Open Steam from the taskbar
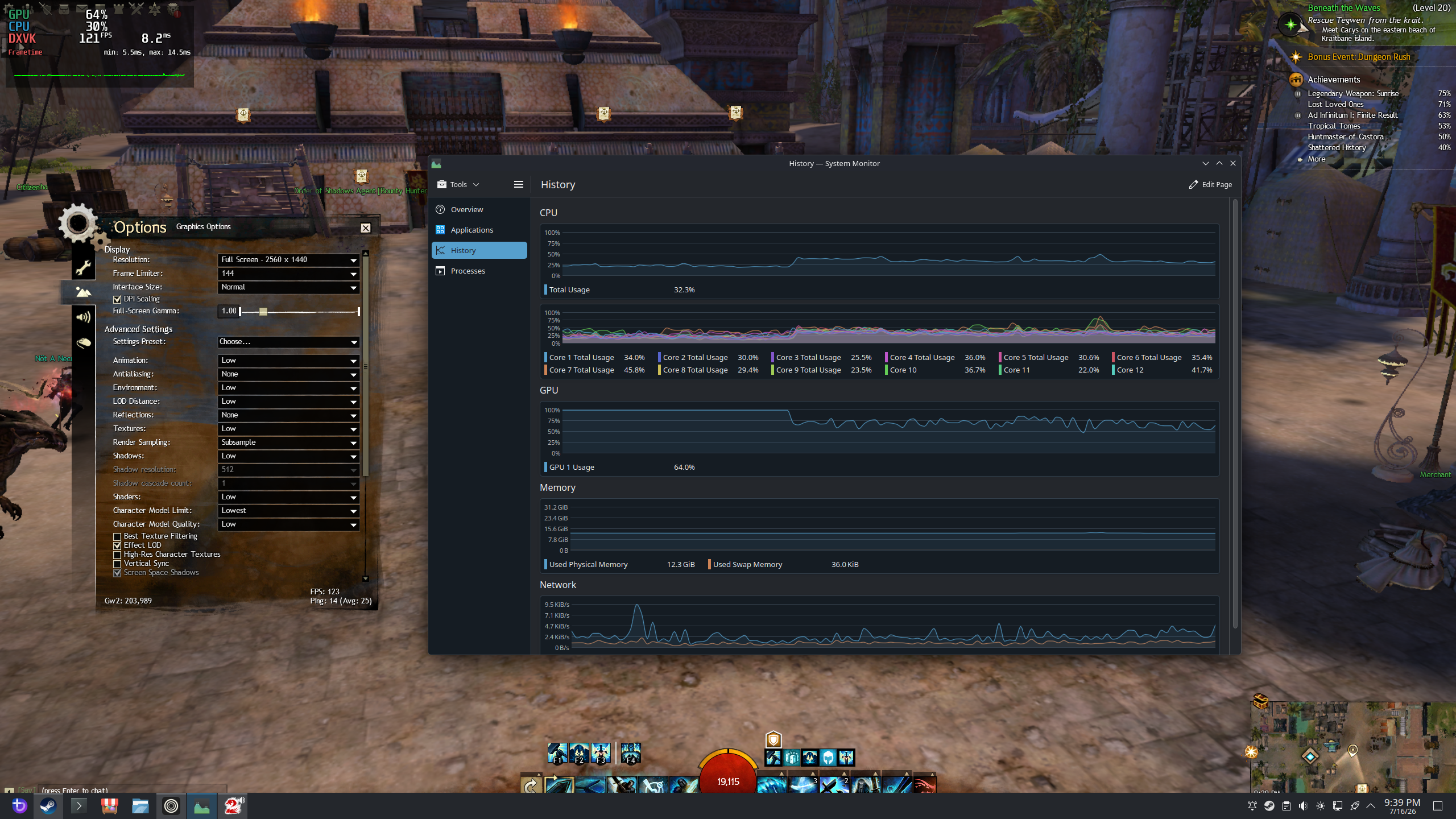Viewport: 1456px width, 819px height. click(x=48, y=806)
